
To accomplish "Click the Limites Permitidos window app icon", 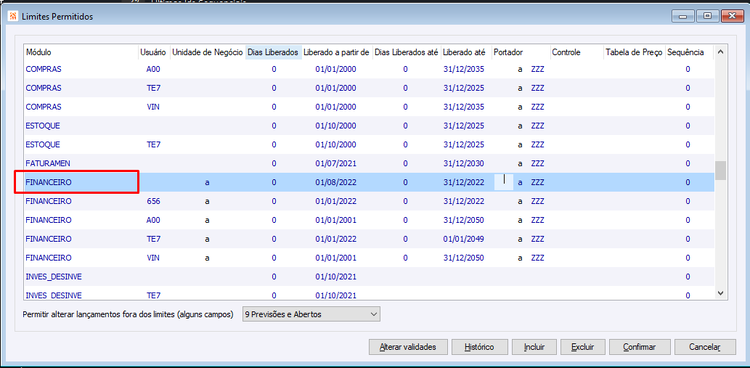I will pos(13,17).
